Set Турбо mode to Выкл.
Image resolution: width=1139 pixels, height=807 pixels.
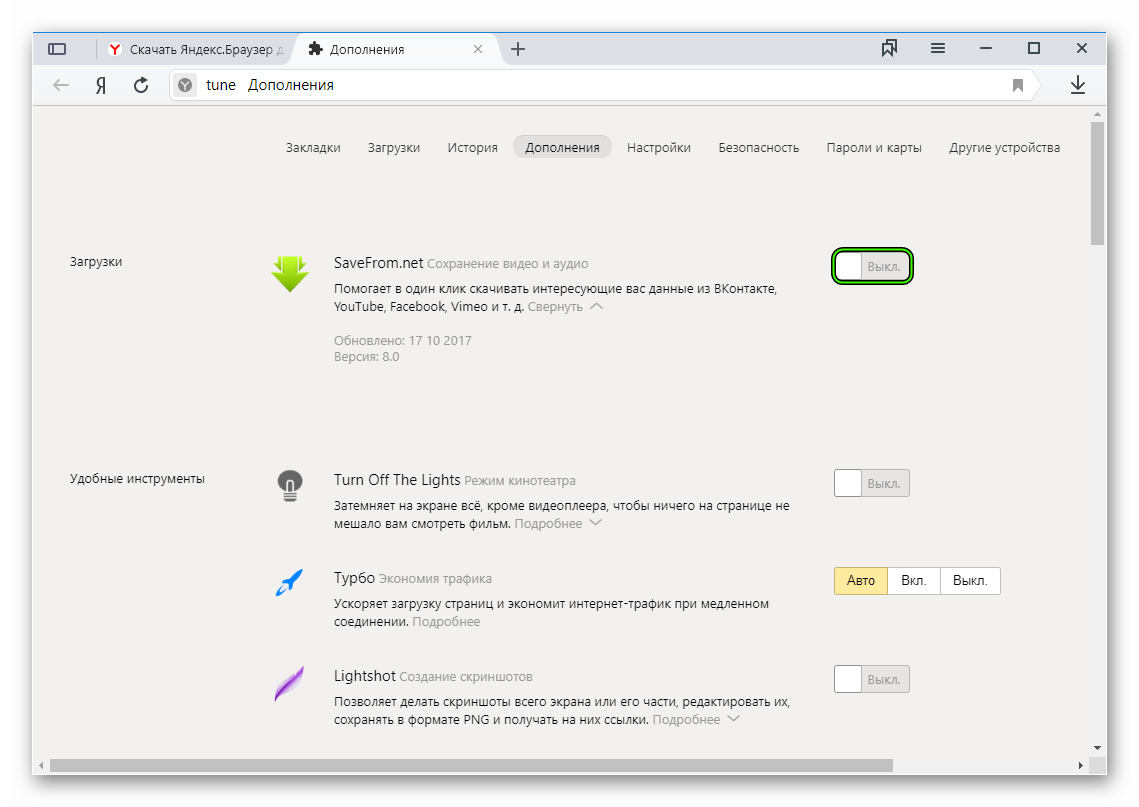click(x=970, y=581)
